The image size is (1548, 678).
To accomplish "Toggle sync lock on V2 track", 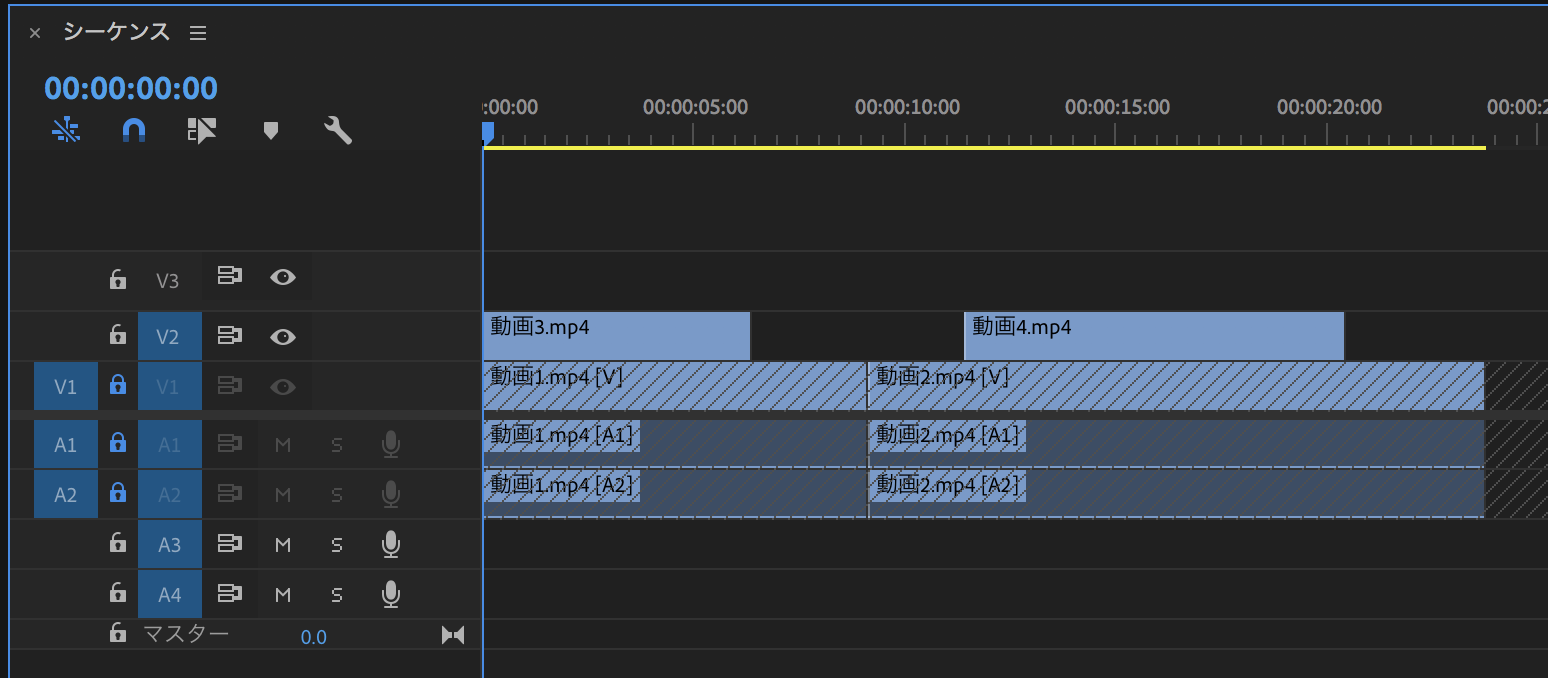I will 230,336.
